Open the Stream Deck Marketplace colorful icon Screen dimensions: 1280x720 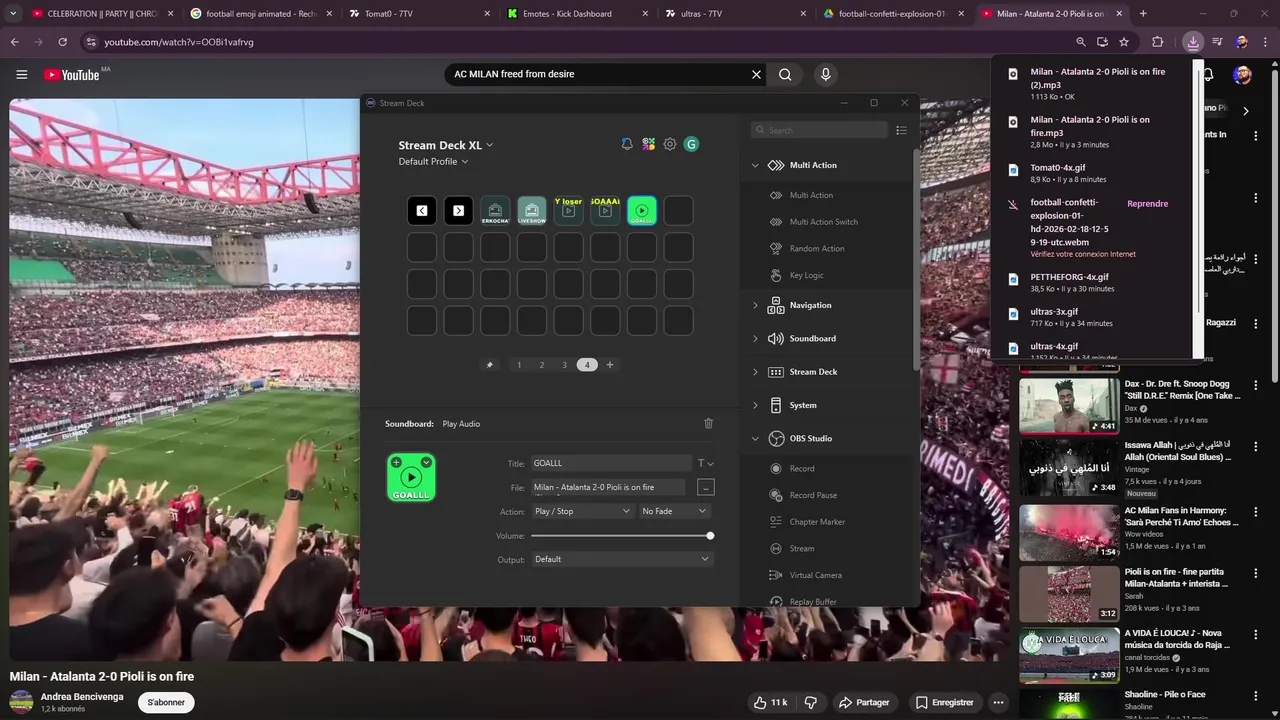(649, 144)
